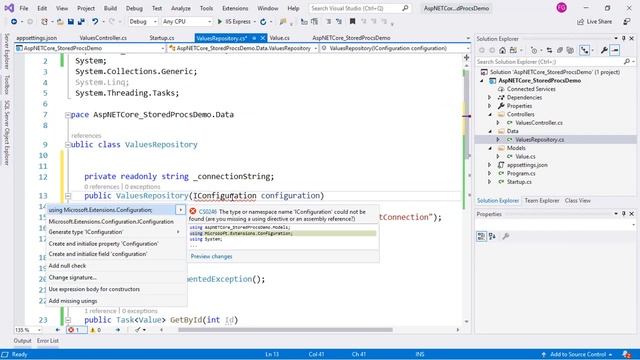This screenshot has height=360, width=640.
Task: Click the Search Visual Studio box
Action: coord(360,8)
